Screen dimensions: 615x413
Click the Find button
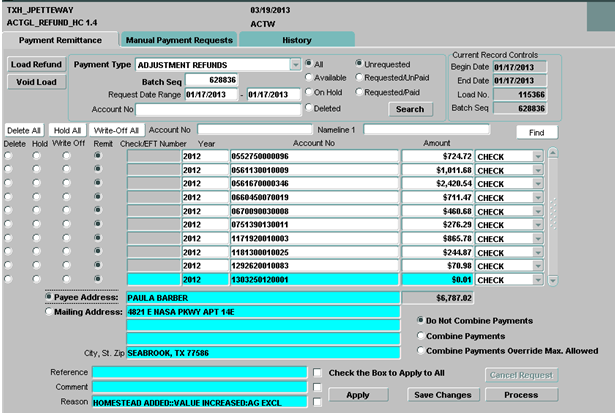[x=537, y=131]
